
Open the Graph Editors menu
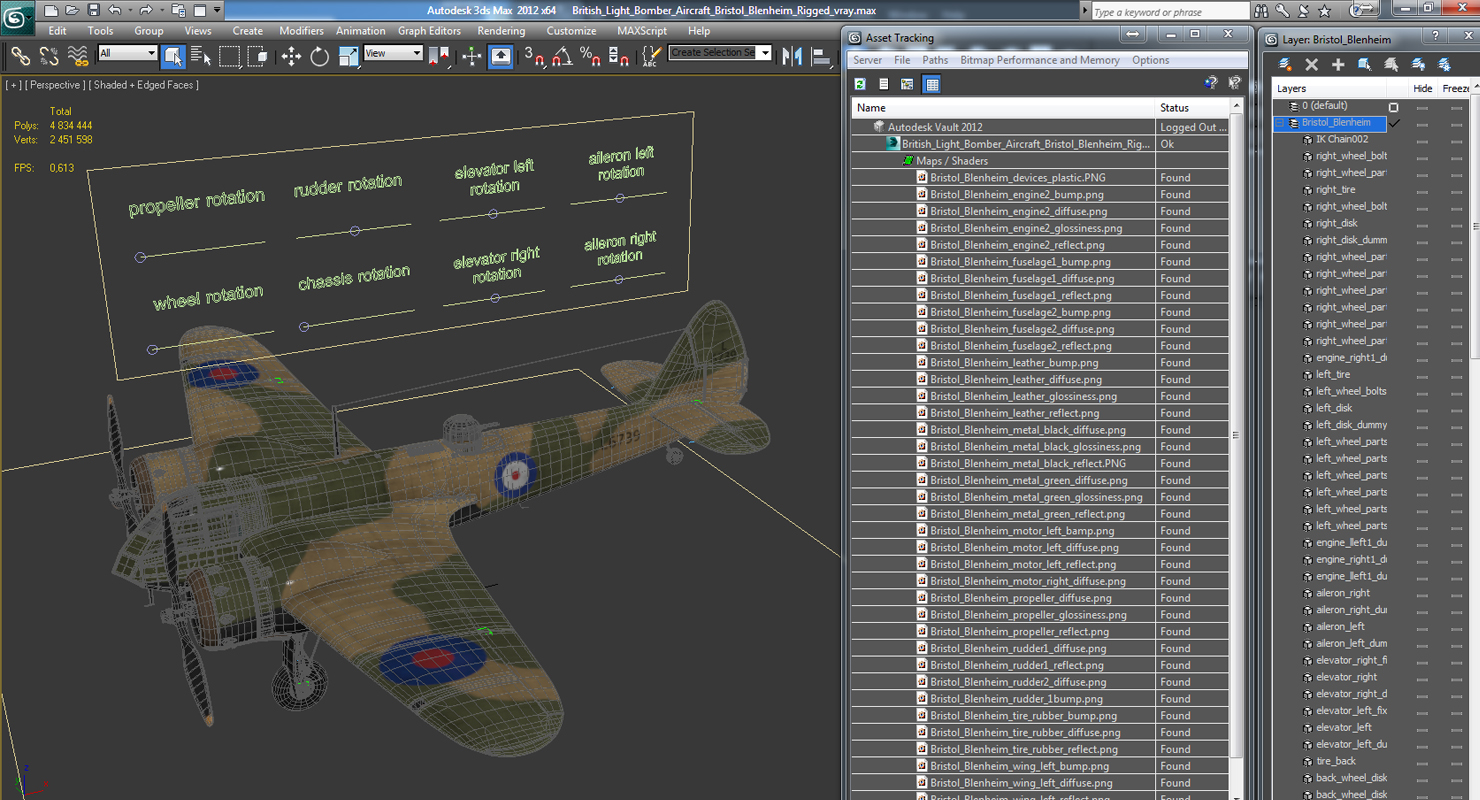click(x=429, y=31)
